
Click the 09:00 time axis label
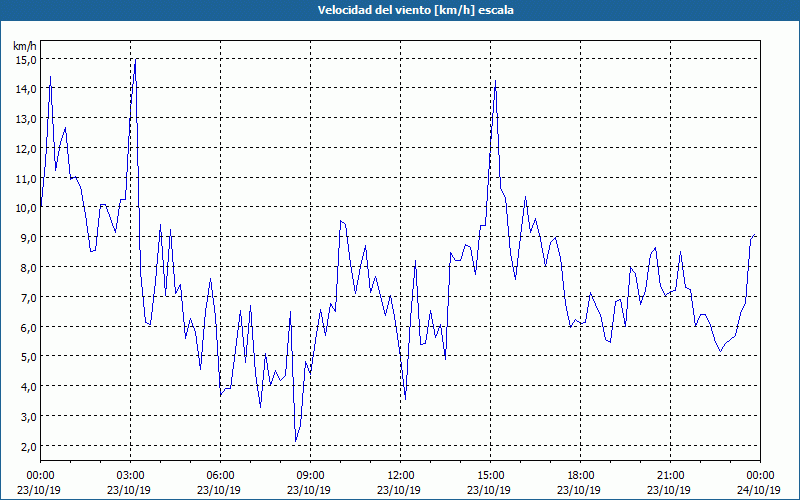(x=310, y=476)
